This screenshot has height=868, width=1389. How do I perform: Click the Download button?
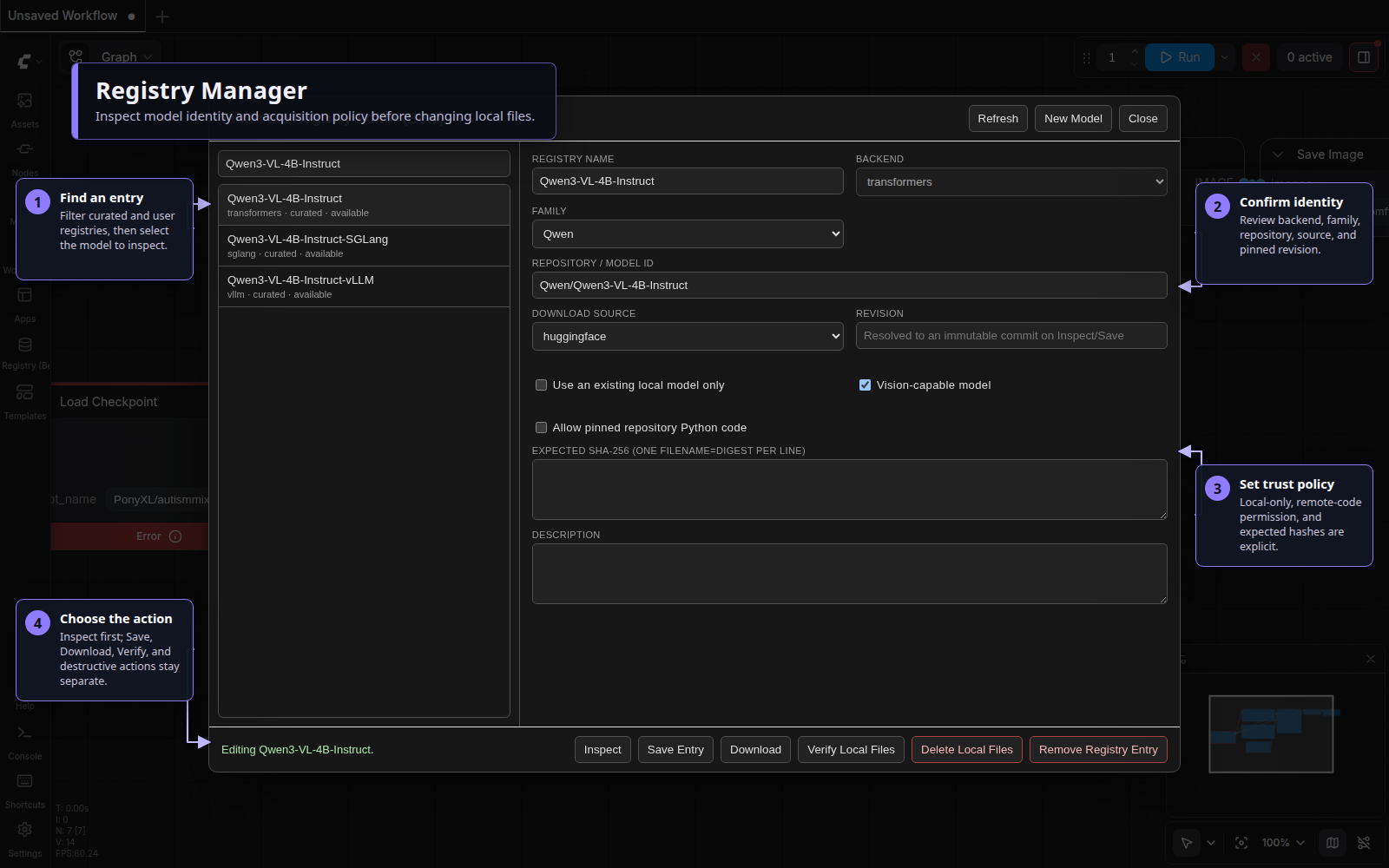(x=755, y=750)
